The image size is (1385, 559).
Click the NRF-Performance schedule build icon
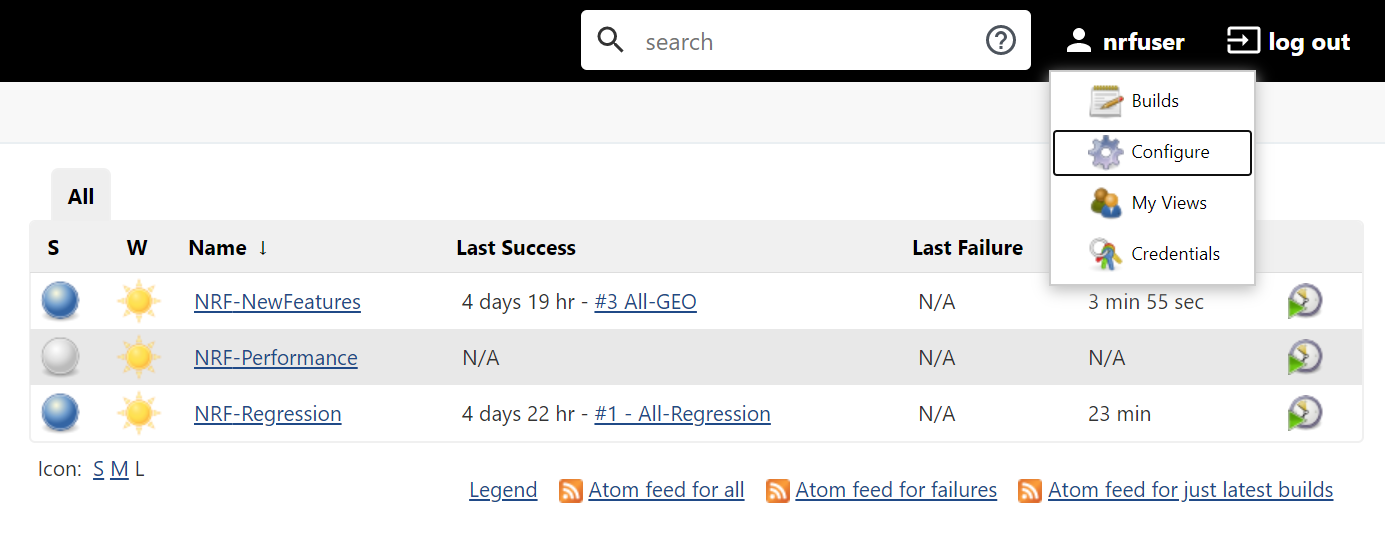tap(1305, 357)
